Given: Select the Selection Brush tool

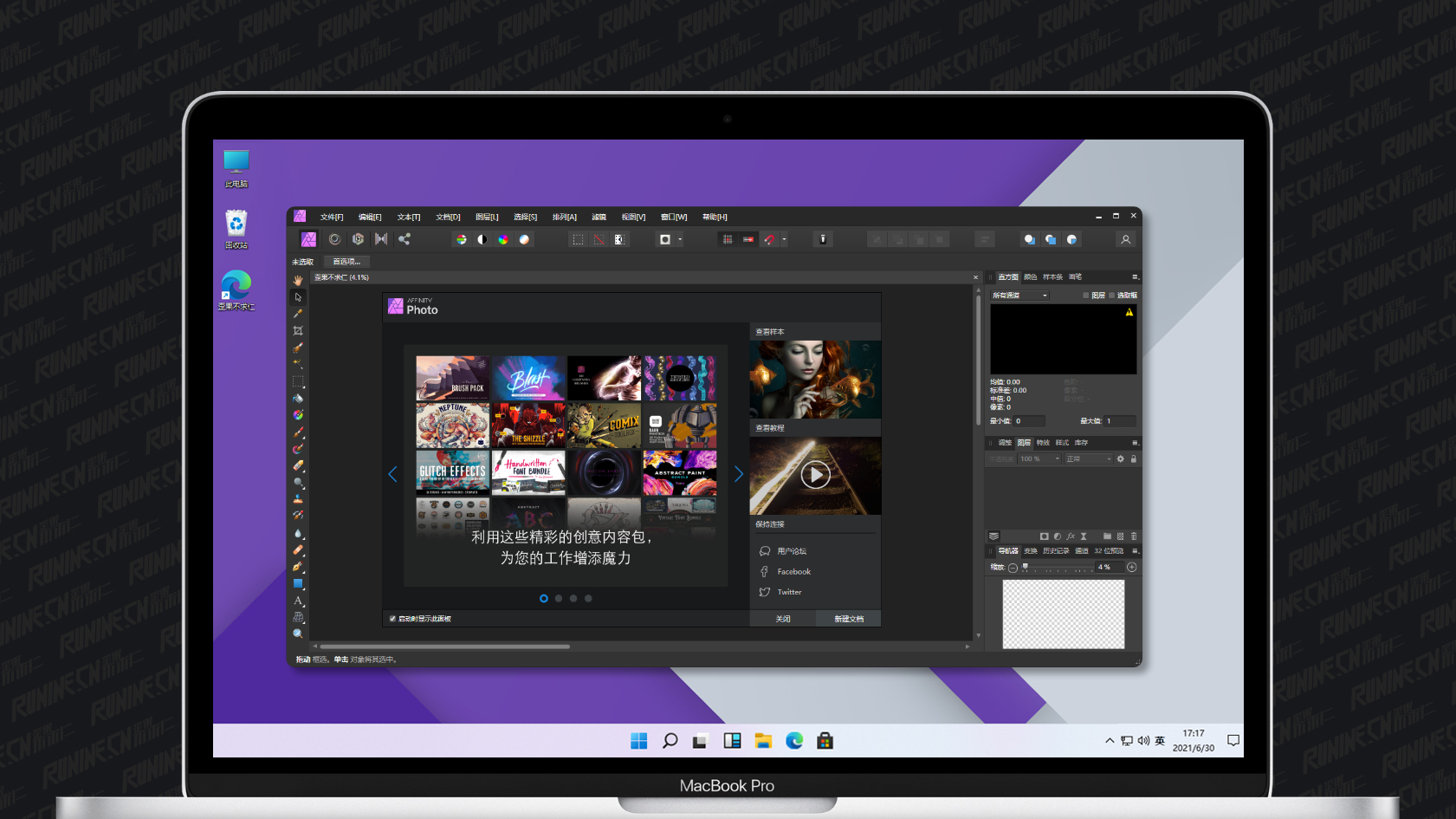Looking at the screenshot, I should pyautogui.click(x=298, y=348).
